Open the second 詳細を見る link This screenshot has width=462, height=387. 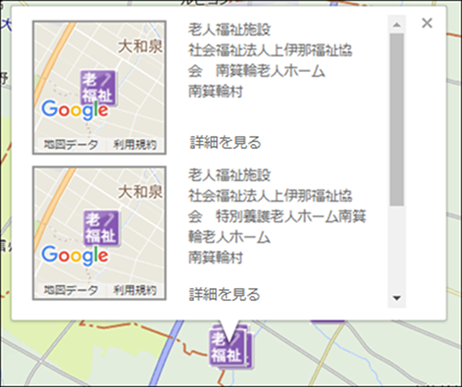pyautogui.click(x=225, y=294)
